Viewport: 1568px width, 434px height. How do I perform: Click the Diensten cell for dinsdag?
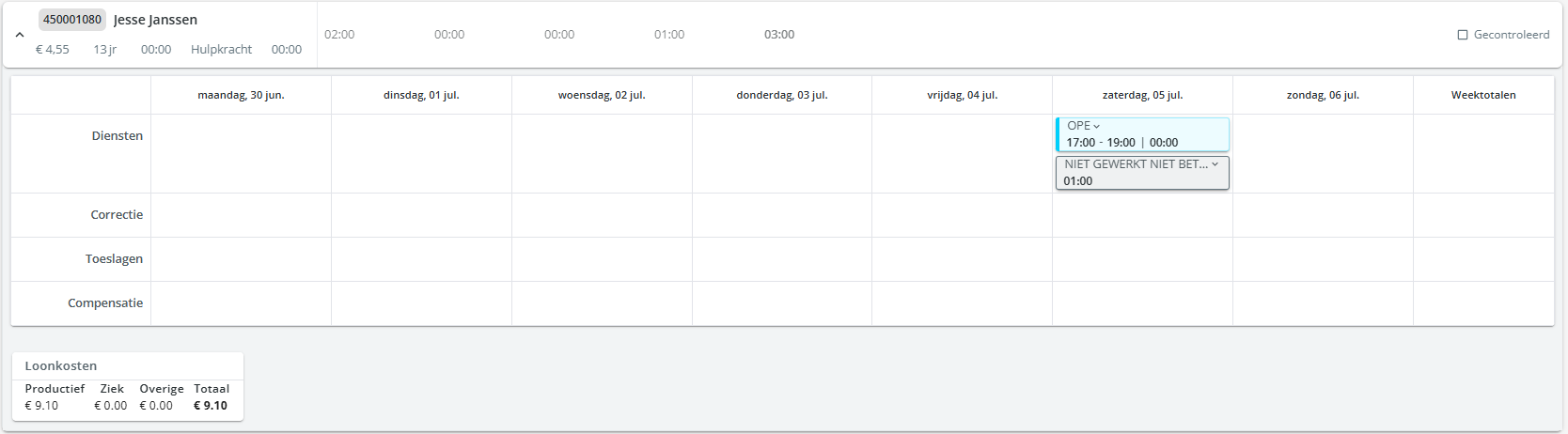tap(421, 154)
